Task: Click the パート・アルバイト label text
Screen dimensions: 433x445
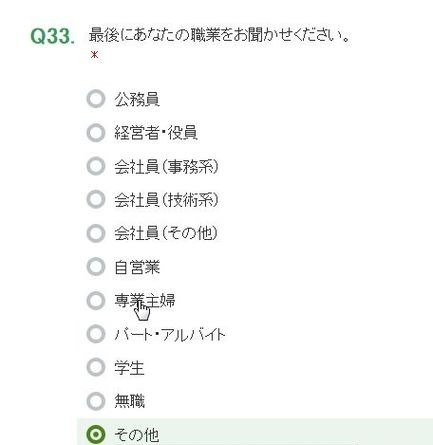Action: [x=170, y=334]
